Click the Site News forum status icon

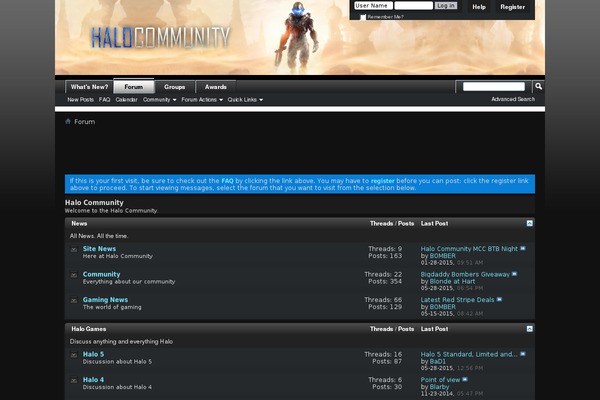tap(74, 250)
